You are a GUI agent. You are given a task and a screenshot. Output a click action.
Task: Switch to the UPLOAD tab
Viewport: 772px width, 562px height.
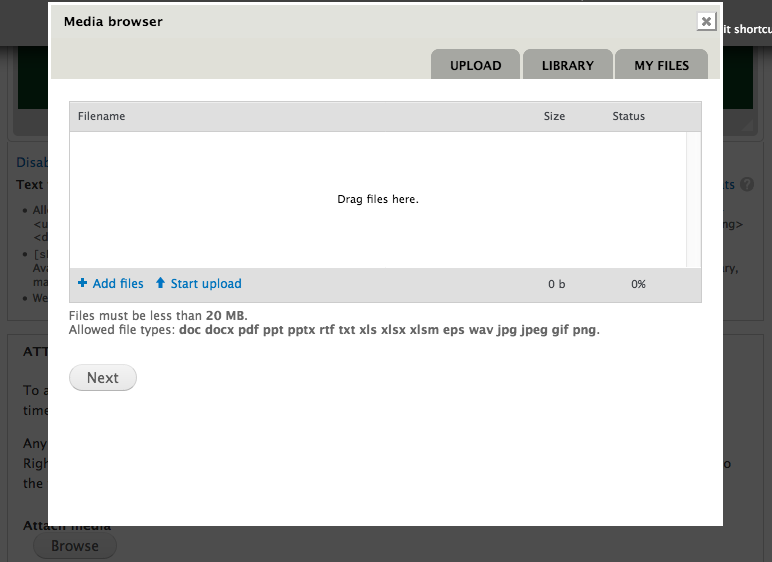click(475, 65)
